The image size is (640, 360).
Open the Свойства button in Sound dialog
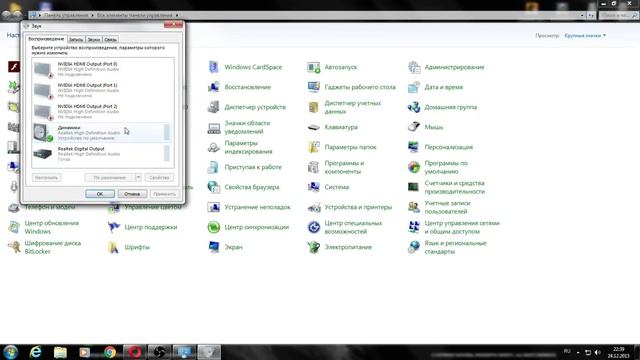pyautogui.click(x=159, y=178)
